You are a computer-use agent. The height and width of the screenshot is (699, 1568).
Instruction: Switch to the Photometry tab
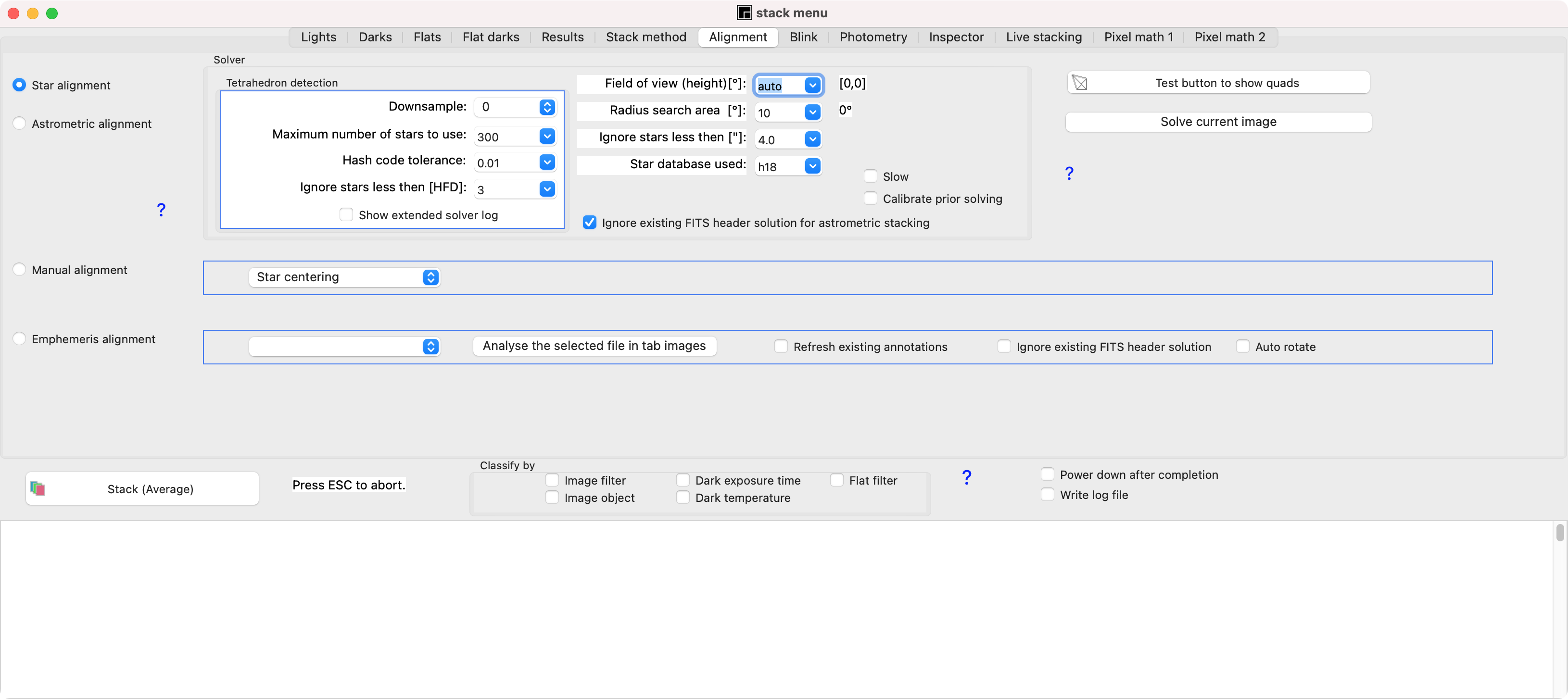(873, 37)
